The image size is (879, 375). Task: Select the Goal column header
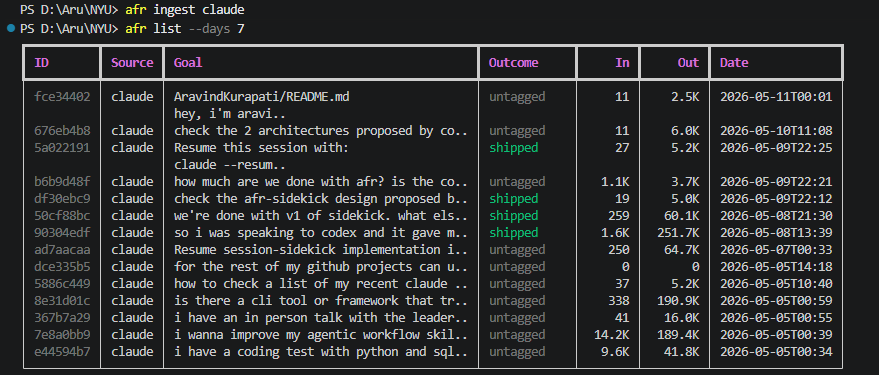[188, 62]
